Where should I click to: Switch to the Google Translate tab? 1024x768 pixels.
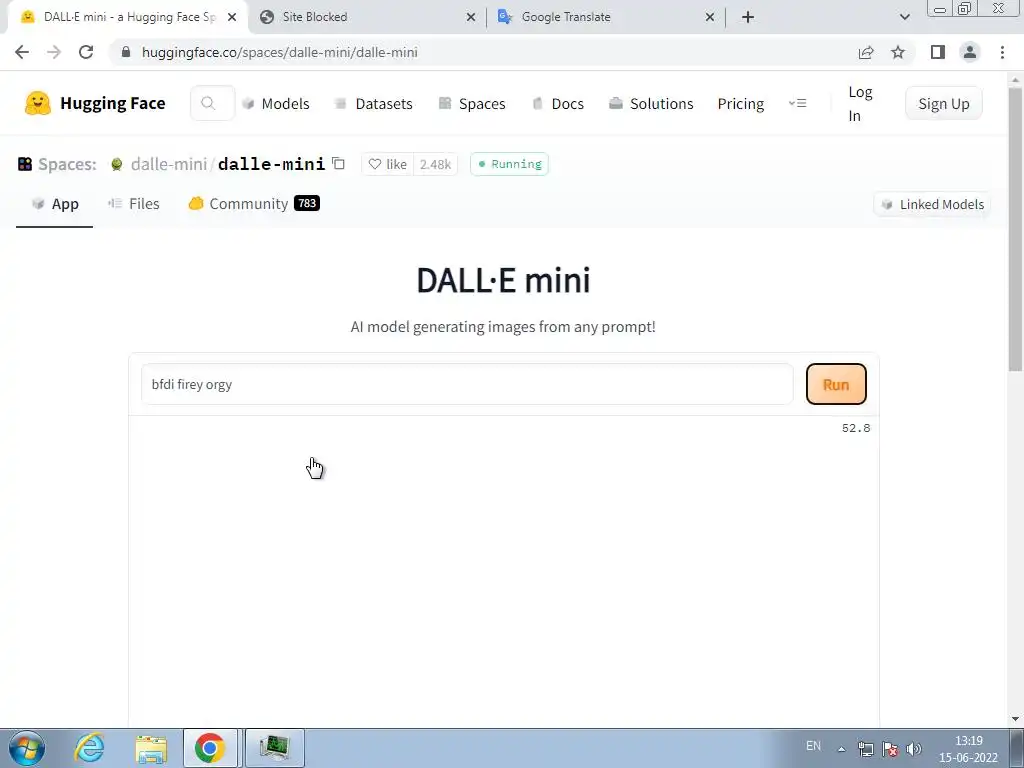(606, 17)
